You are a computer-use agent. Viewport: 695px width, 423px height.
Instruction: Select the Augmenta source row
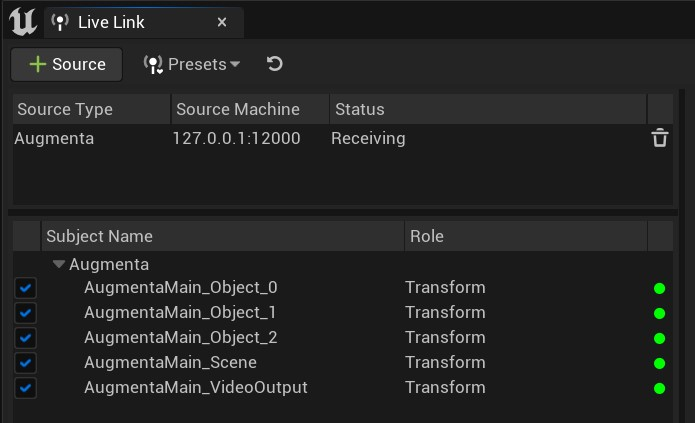coord(343,138)
